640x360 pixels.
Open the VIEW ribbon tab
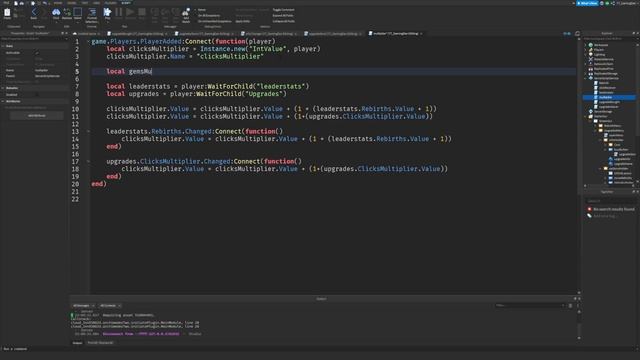click(x=96, y=3)
